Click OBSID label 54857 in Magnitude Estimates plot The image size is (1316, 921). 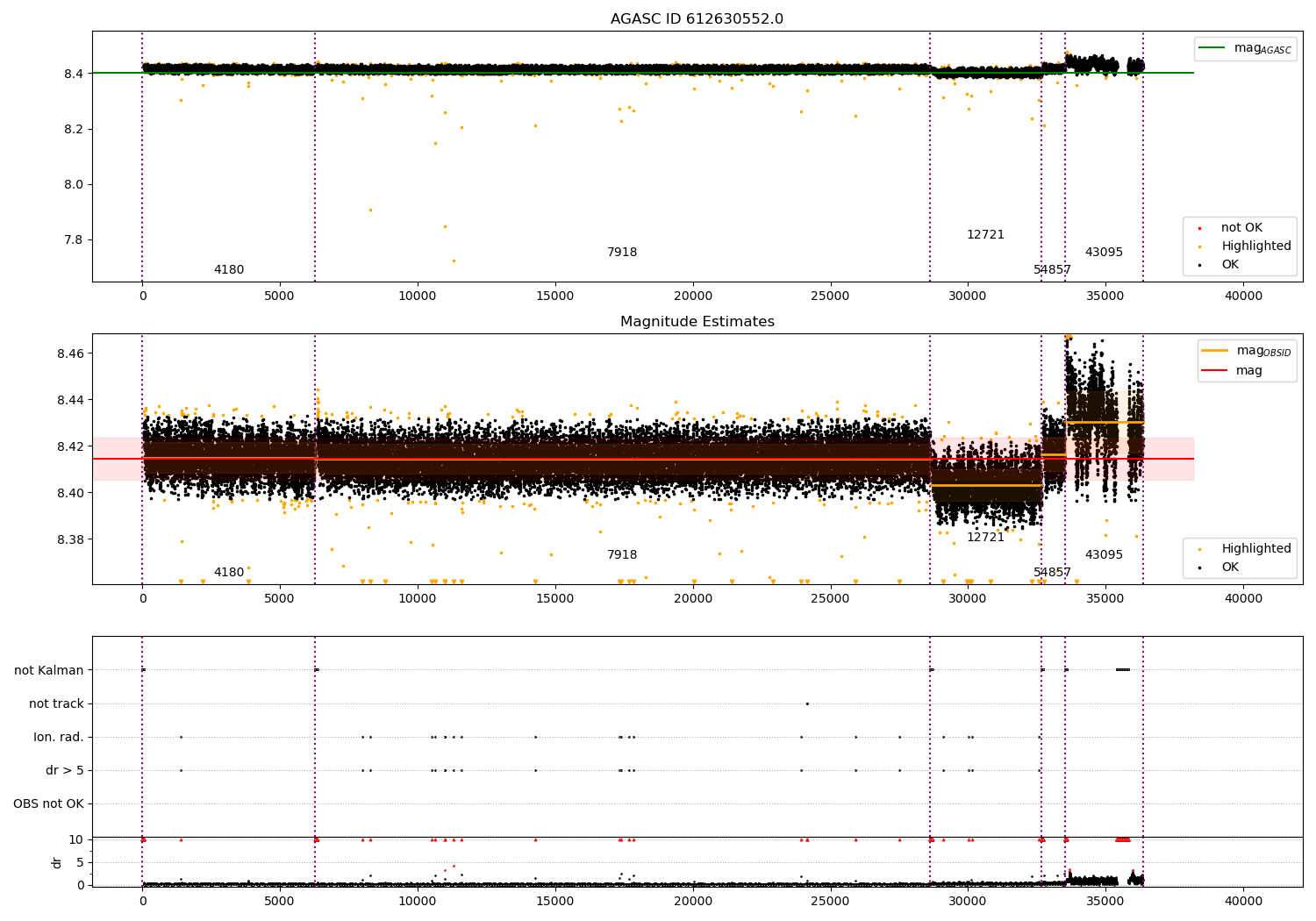(x=1052, y=573)
